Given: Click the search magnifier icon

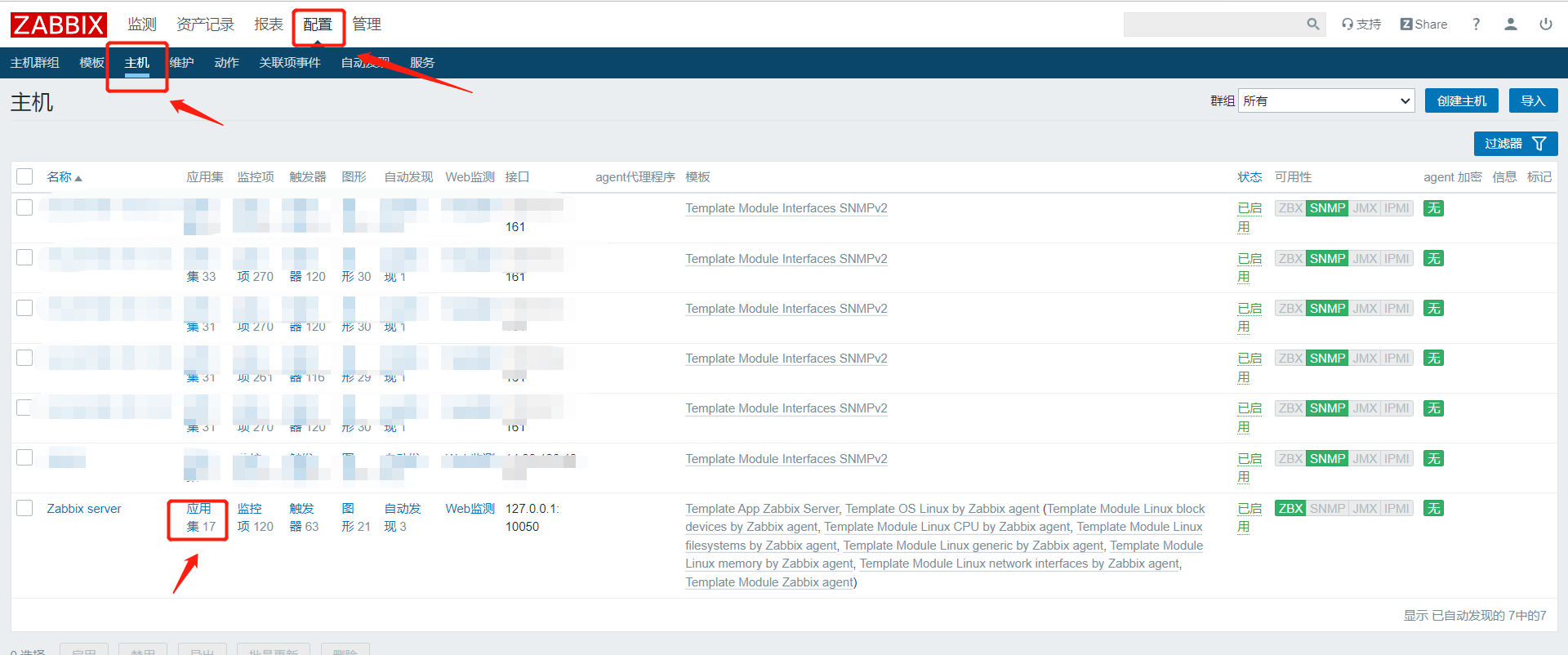Looking at the screenshot, I should pyautogui.click(x=1312, y=25).
